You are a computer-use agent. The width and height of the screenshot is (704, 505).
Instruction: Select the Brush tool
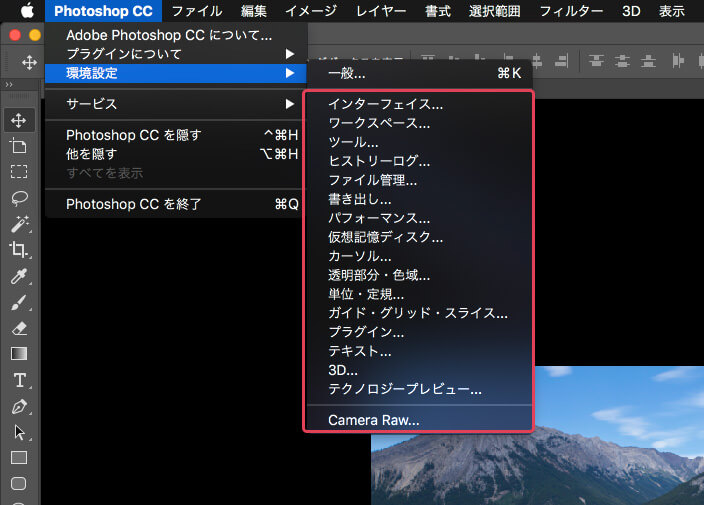pyautogui.click(x=18, y=302)
